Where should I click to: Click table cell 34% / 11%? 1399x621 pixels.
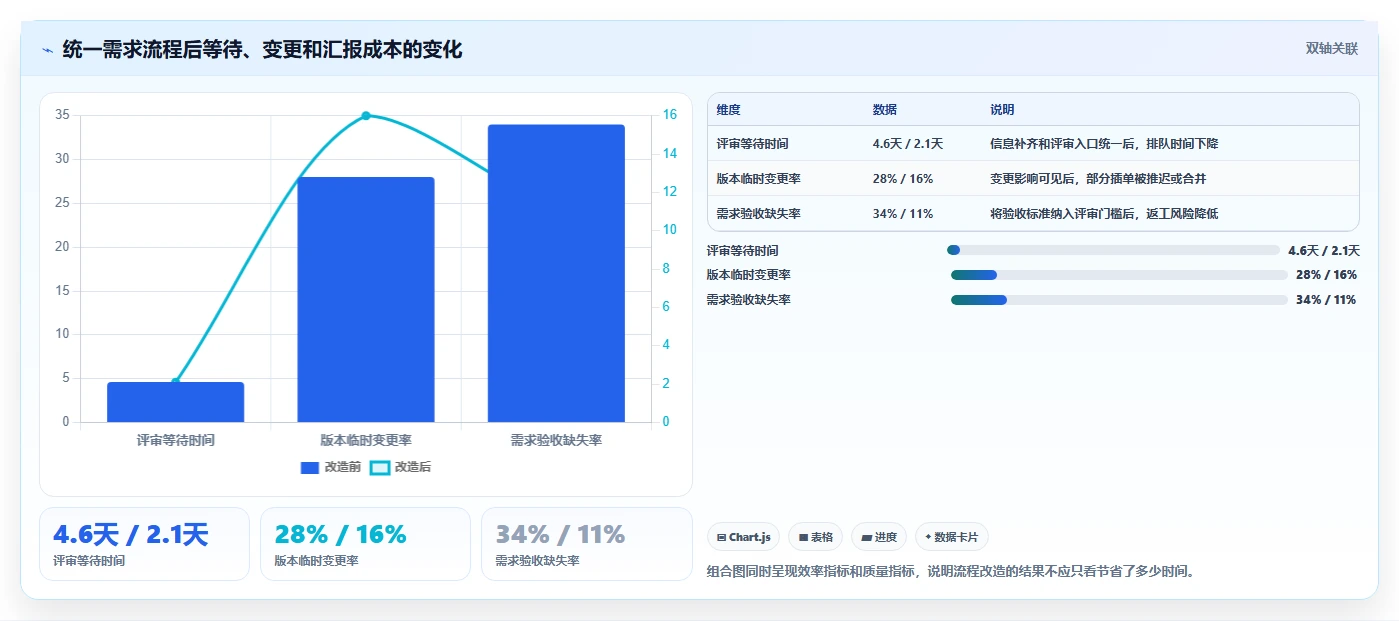click(903, 214)
